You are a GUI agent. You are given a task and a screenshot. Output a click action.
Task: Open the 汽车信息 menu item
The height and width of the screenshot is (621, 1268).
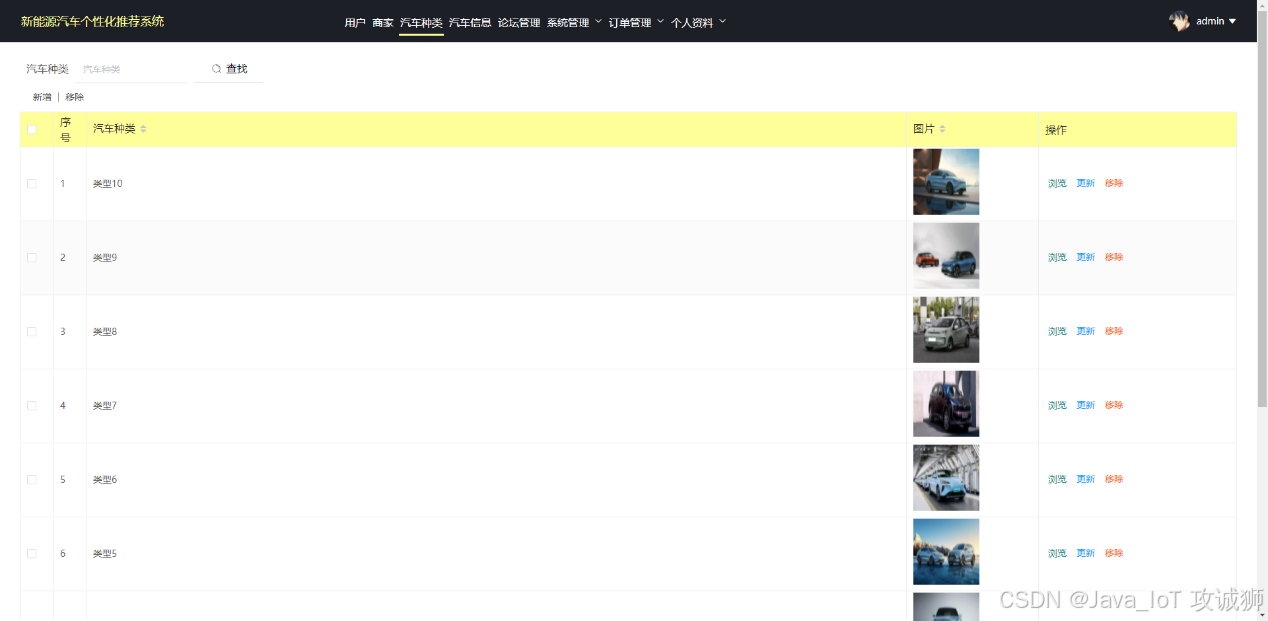[470, 22]
